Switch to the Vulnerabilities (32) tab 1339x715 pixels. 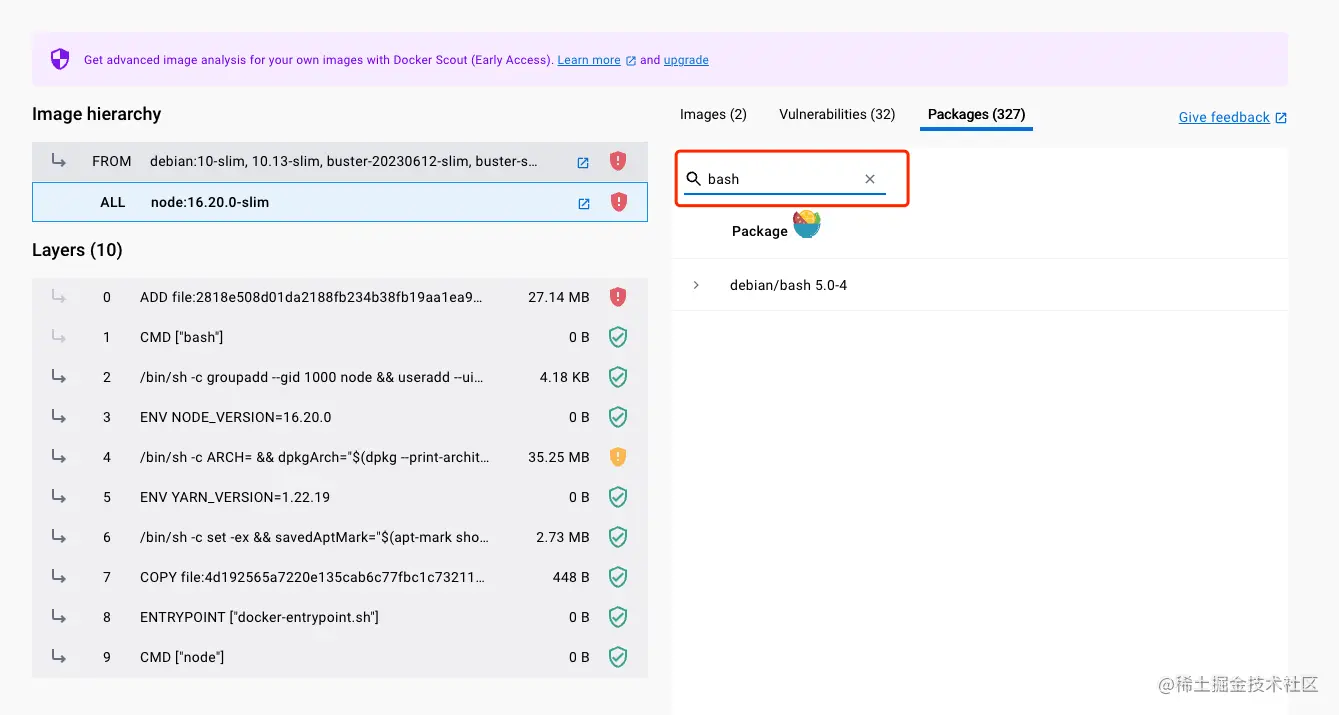[837, 115]
